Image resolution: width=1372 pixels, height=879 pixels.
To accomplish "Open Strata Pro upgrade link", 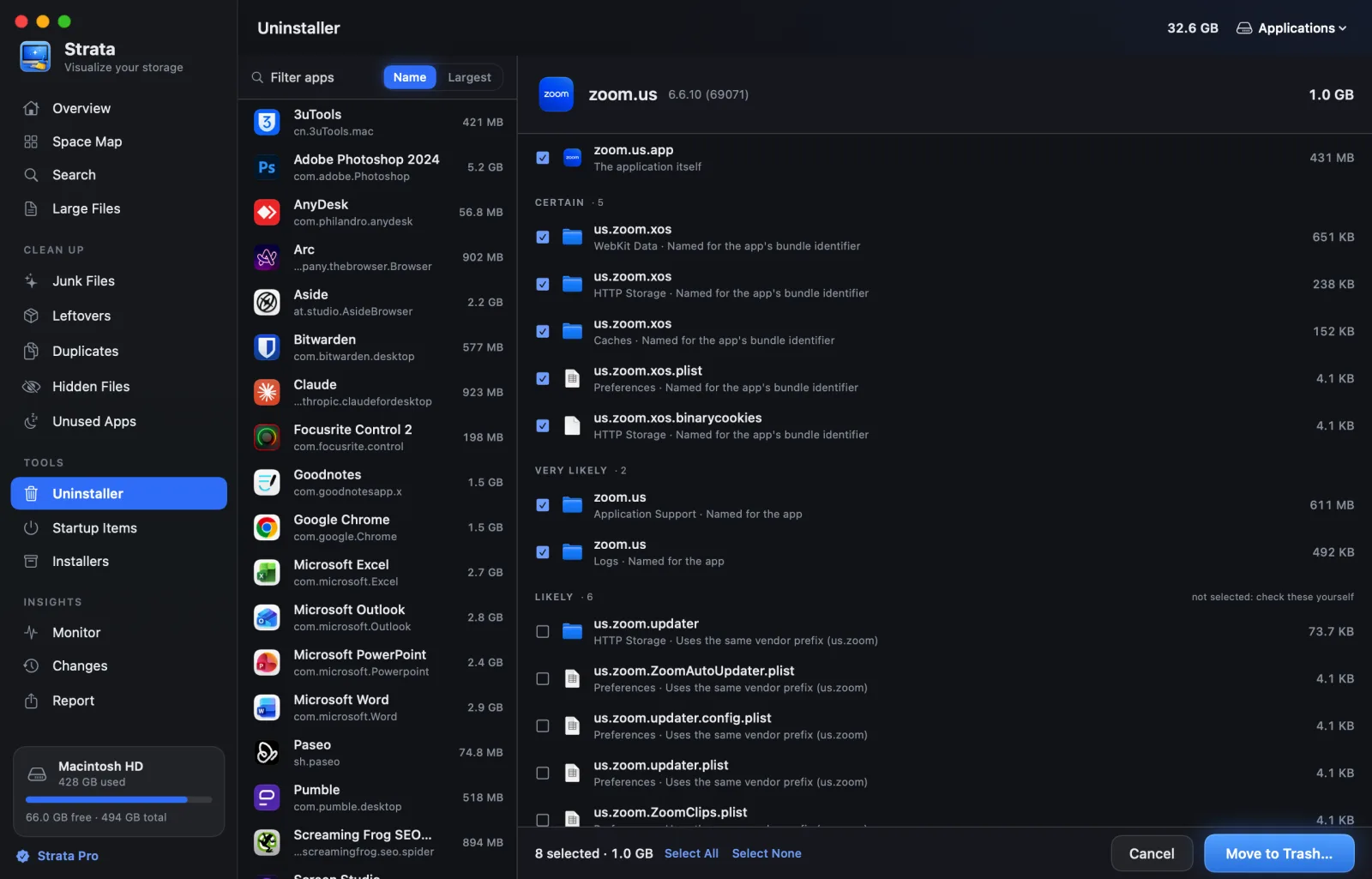I will [57, 856].
